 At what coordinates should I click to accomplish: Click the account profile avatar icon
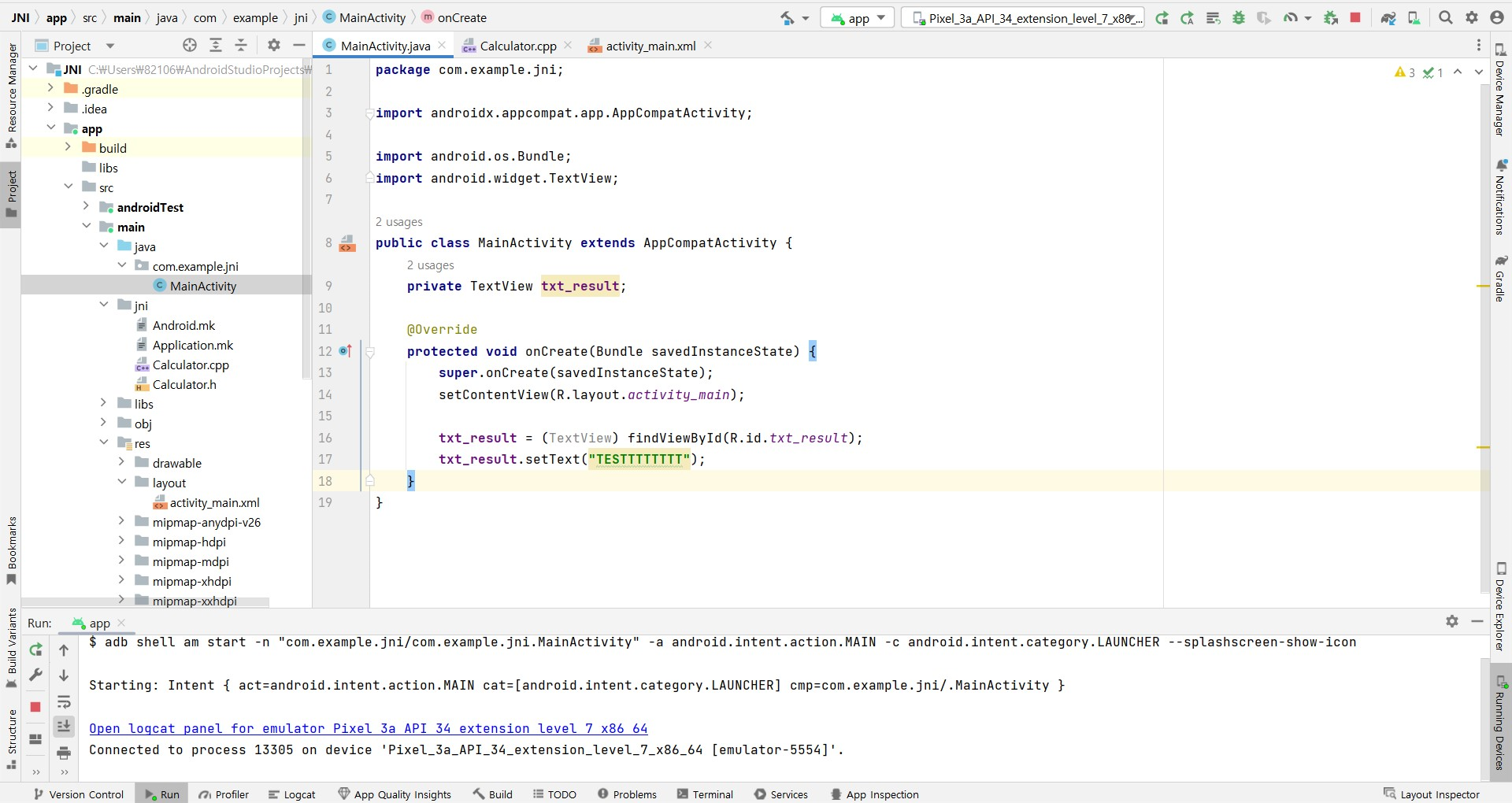(x=1497, y=17)
